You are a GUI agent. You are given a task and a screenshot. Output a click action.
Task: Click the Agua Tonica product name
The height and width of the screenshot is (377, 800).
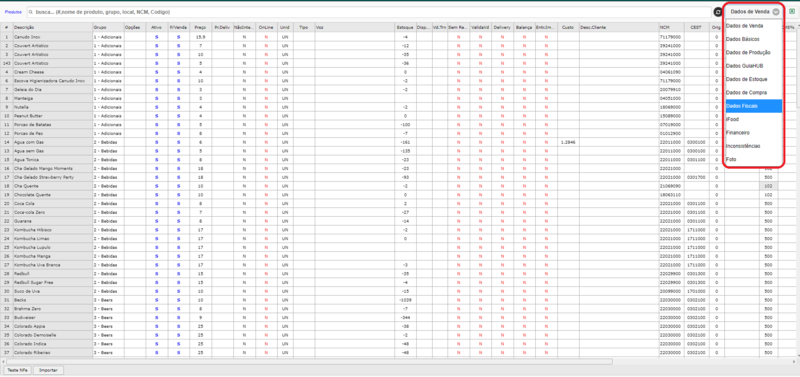(25, 160)
